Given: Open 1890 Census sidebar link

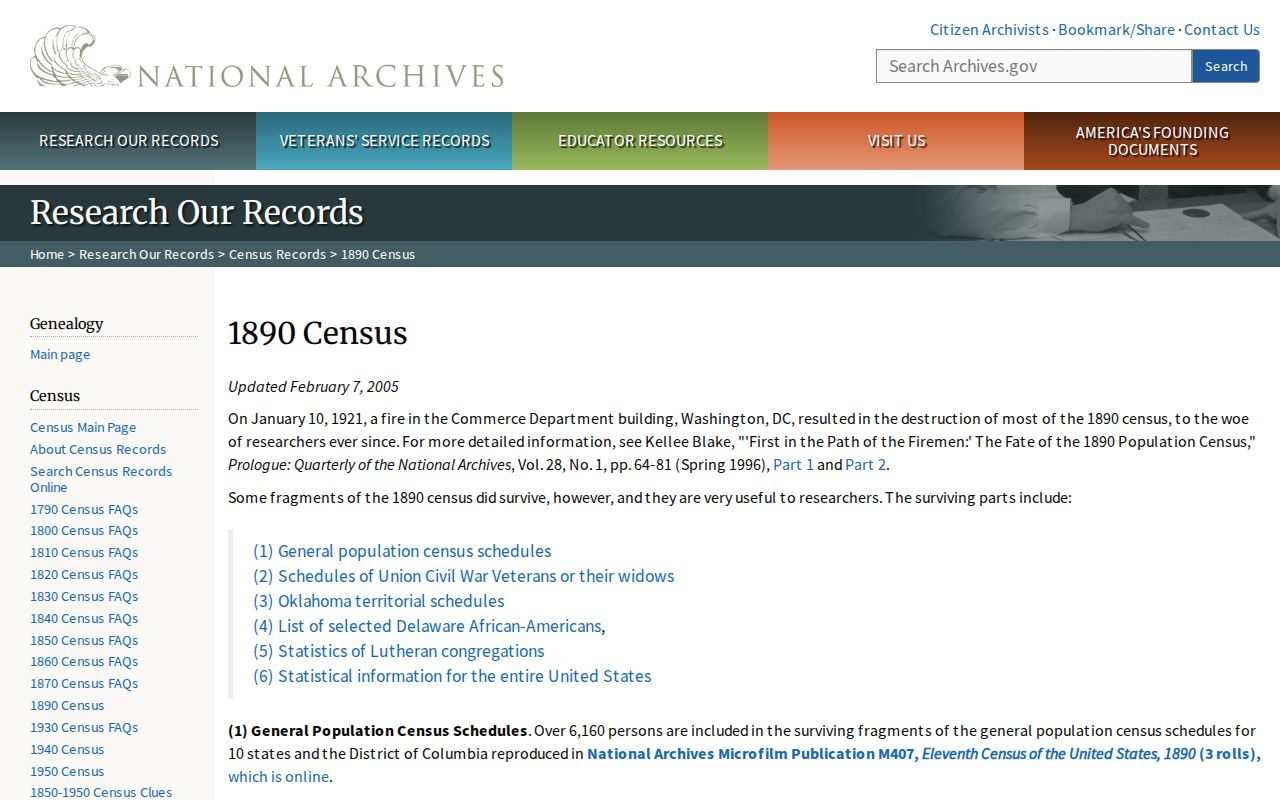Looking at the screenshot, I should click(67, 705).
